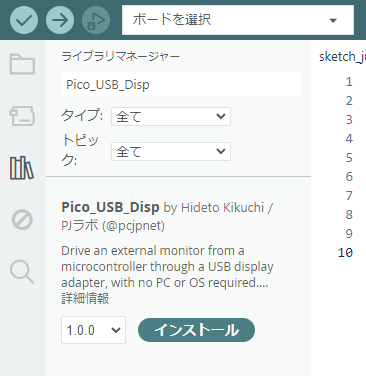Image resolution: width=366 pixels, height=376 pixels.
Task: Click line number 3 in editor
Action: point(349,119)
